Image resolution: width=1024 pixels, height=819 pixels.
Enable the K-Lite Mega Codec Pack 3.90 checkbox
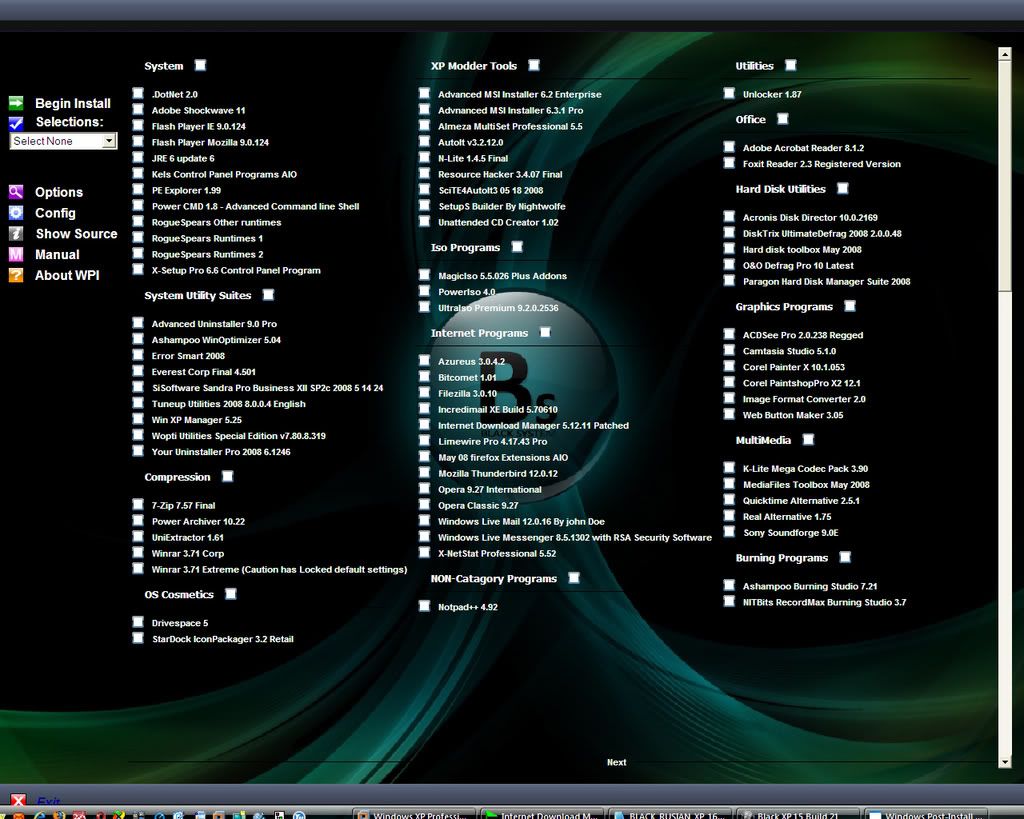click(729, 467)
